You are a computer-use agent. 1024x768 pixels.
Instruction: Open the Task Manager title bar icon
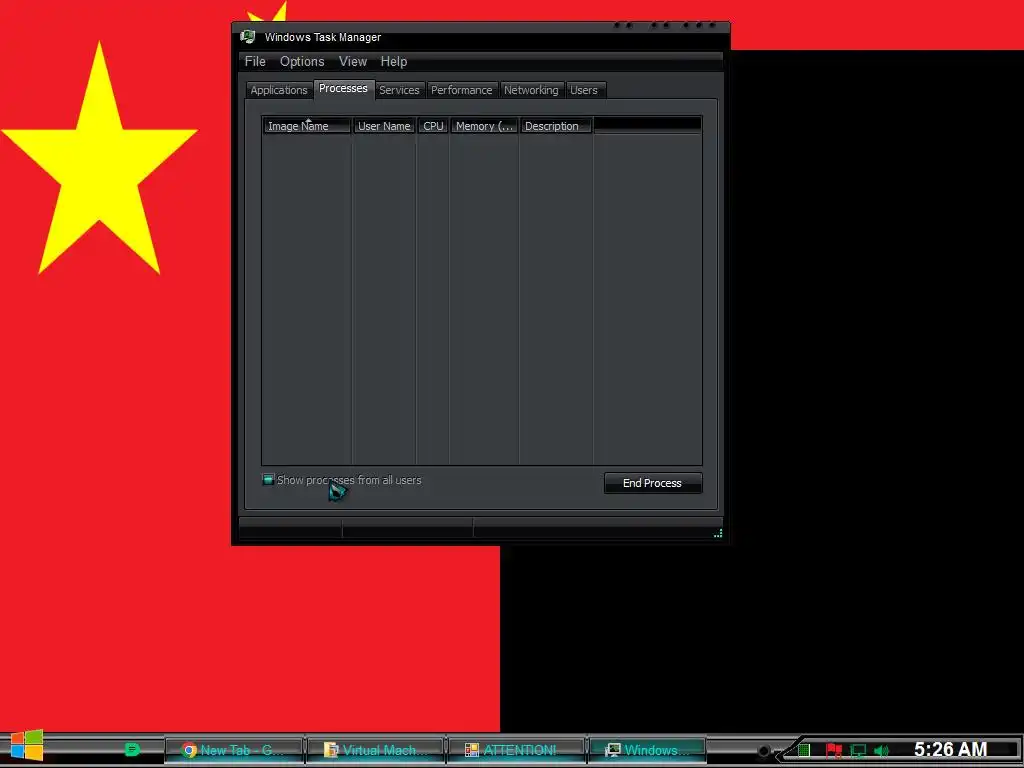click(x=248, y=37)
